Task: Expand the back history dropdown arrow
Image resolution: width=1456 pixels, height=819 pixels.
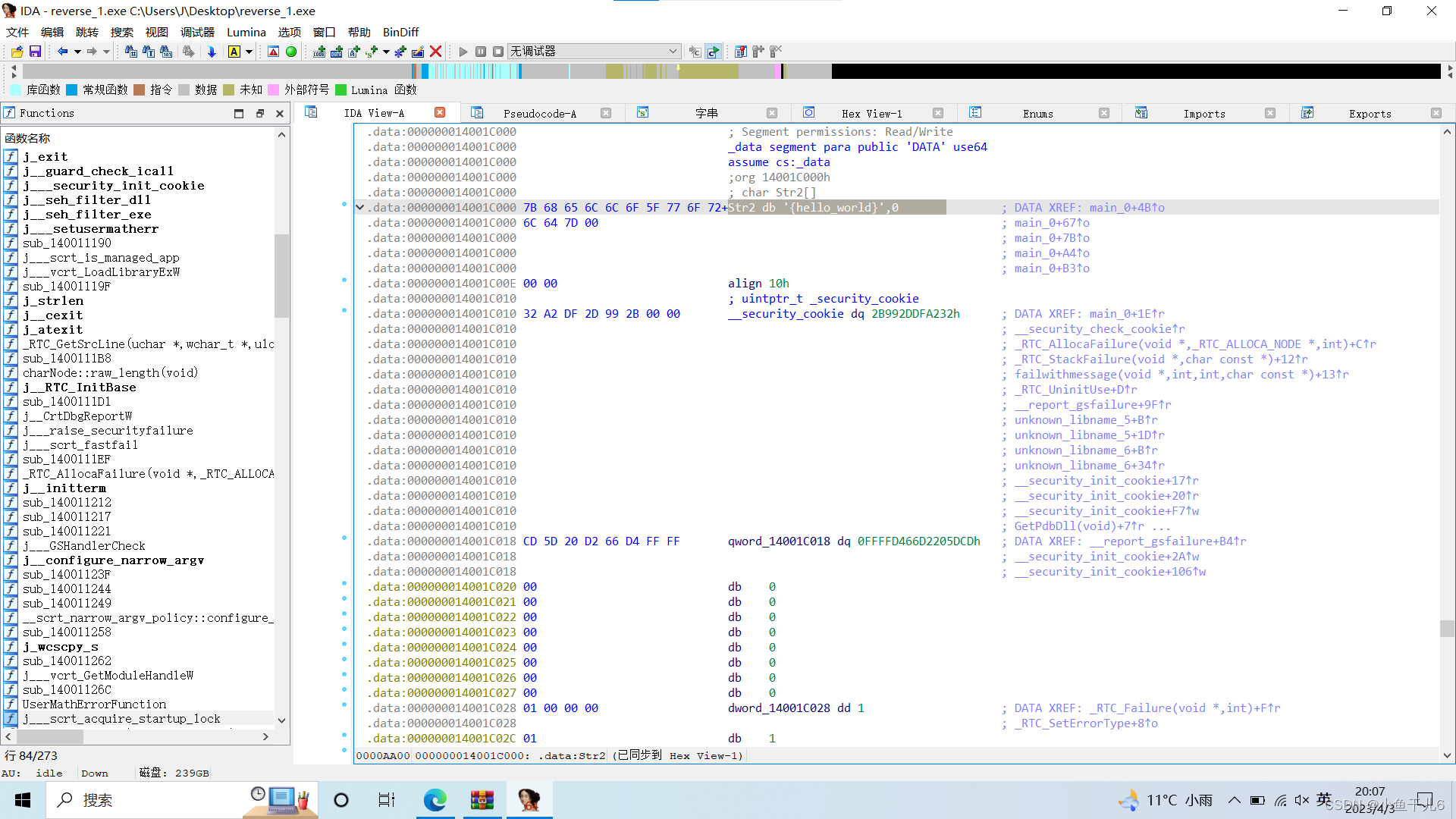Action: tap(77, 52)
